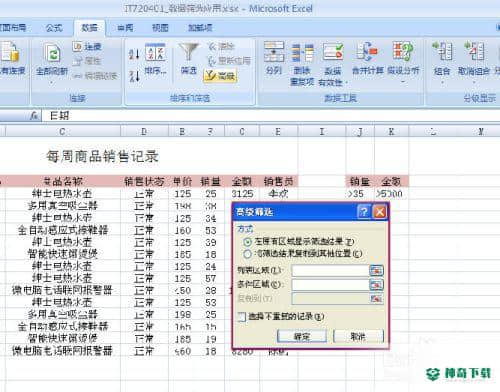Click the Group icon in Outline
The width and height of the screenshot is (500, 392).
442,51
